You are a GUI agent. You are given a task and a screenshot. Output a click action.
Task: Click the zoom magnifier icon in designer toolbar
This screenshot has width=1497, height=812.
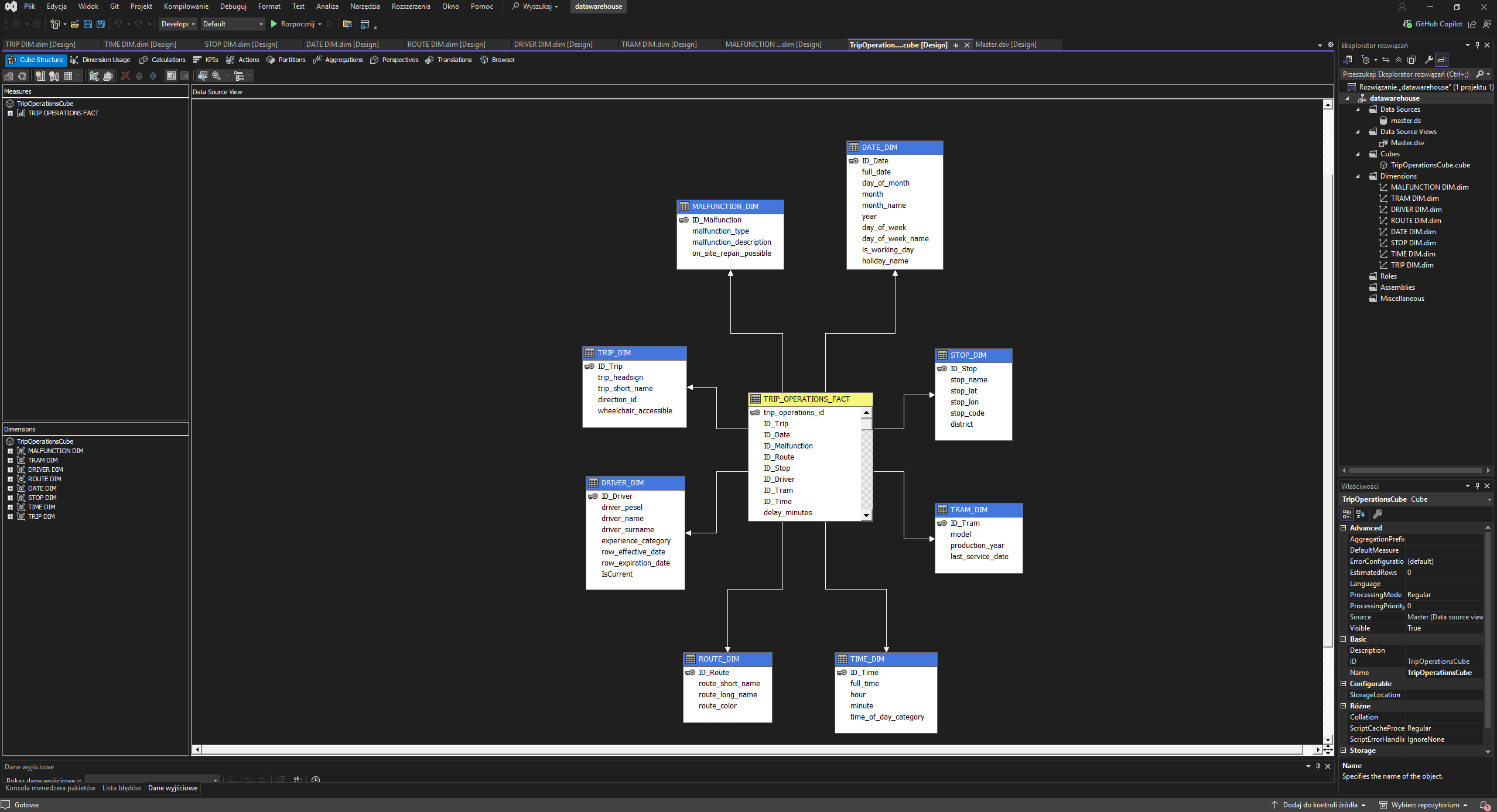[x=216, y=76]
